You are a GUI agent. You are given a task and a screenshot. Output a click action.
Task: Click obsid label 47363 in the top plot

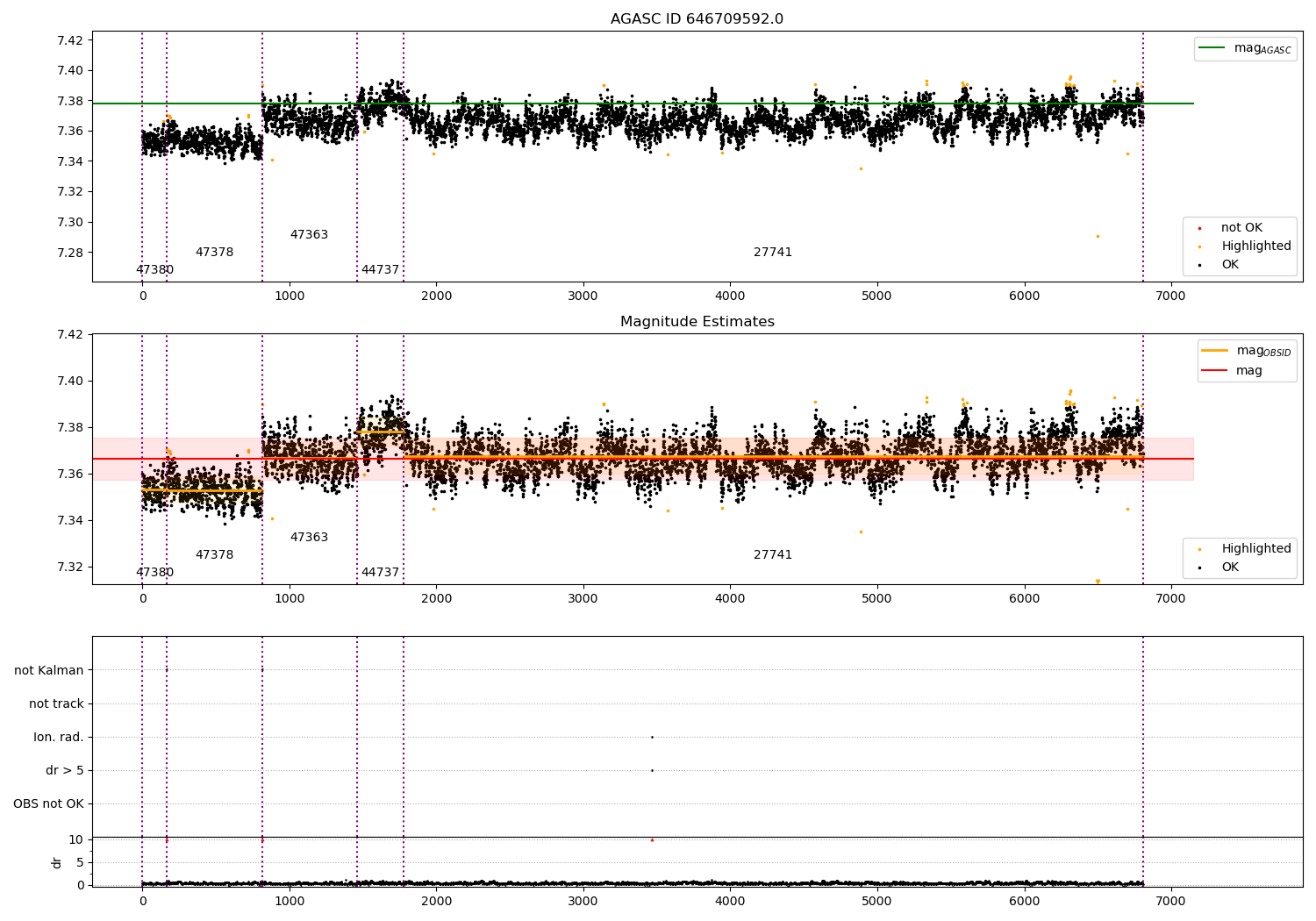309,235
